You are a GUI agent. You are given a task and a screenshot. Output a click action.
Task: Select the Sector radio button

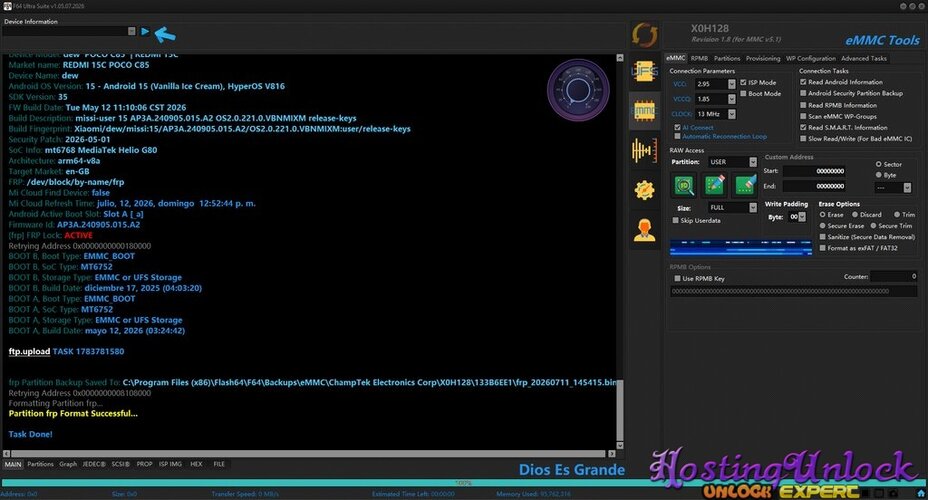pos(879,164)
